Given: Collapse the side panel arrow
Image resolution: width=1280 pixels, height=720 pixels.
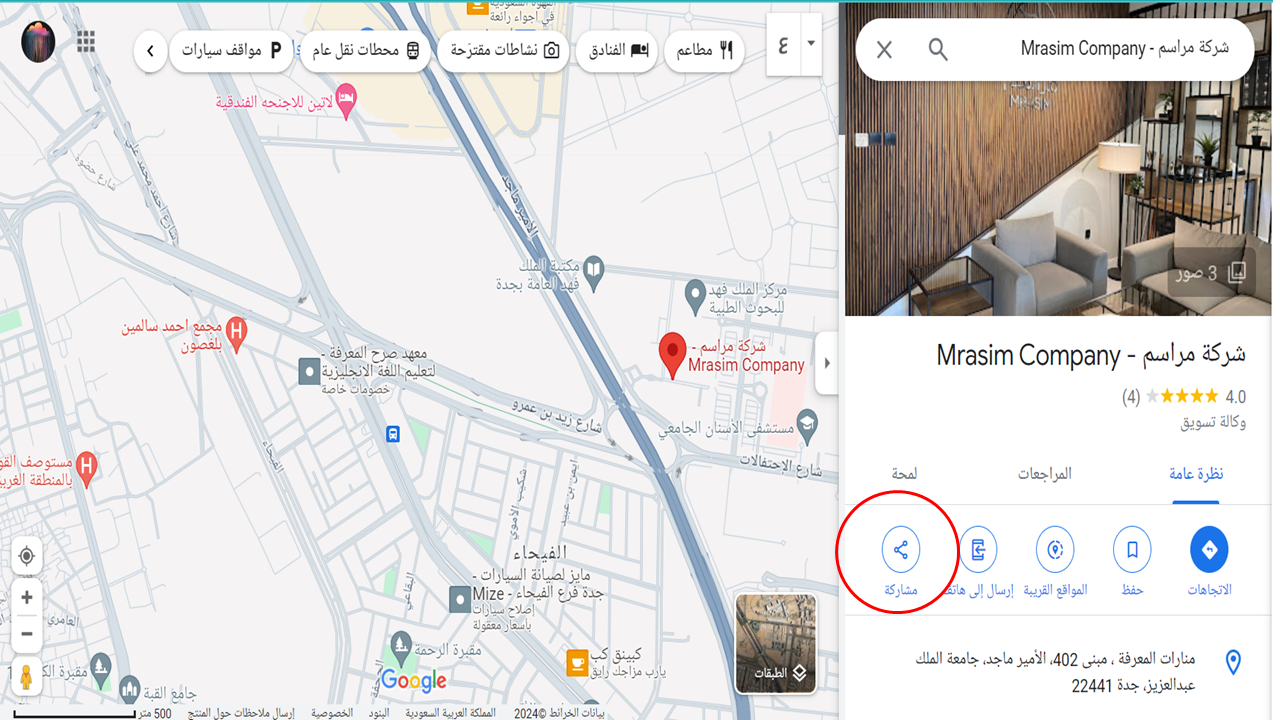Looking at the screenshot, I should (x=826, y=363).
